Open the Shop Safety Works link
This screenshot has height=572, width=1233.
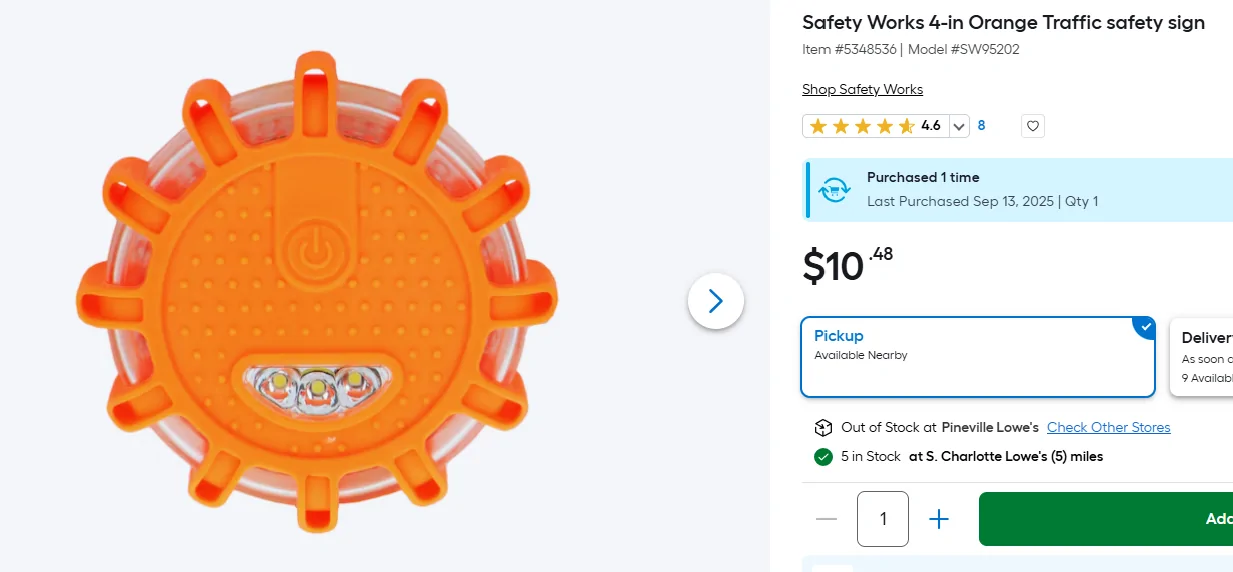pos(862,90)
